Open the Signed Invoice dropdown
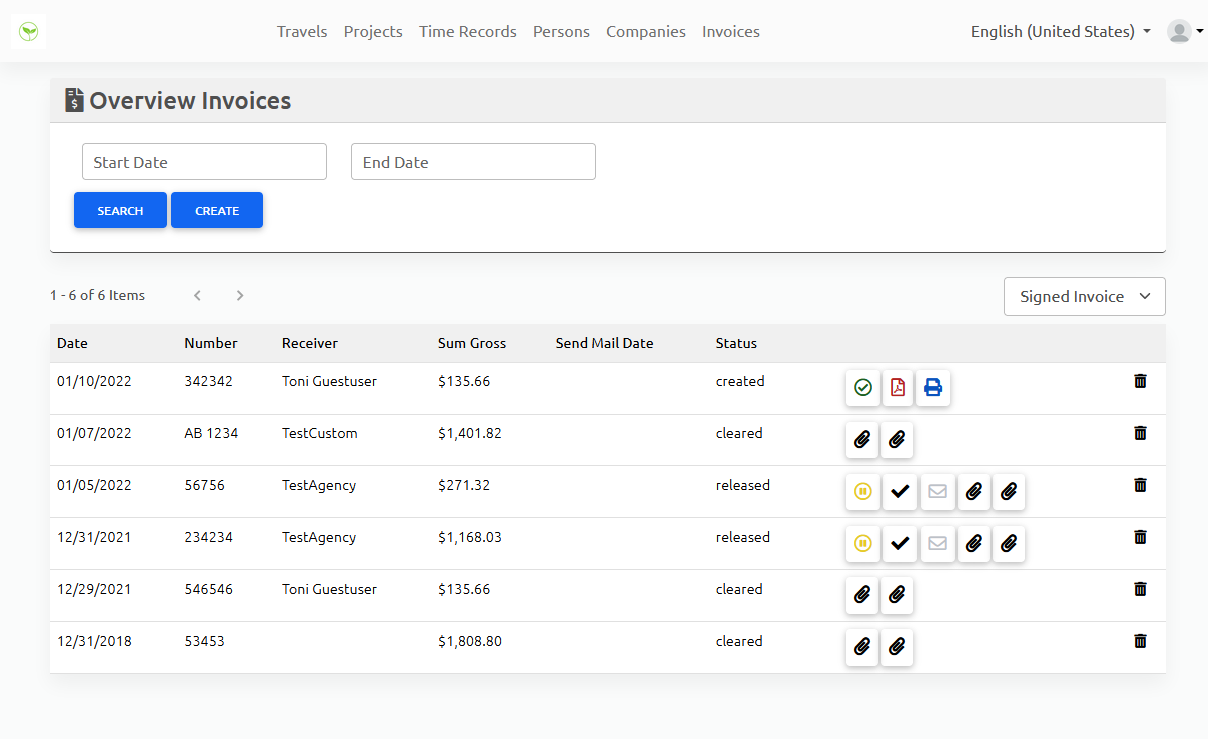This screenshot has width=1208, height=739. tap(1084, 297)
